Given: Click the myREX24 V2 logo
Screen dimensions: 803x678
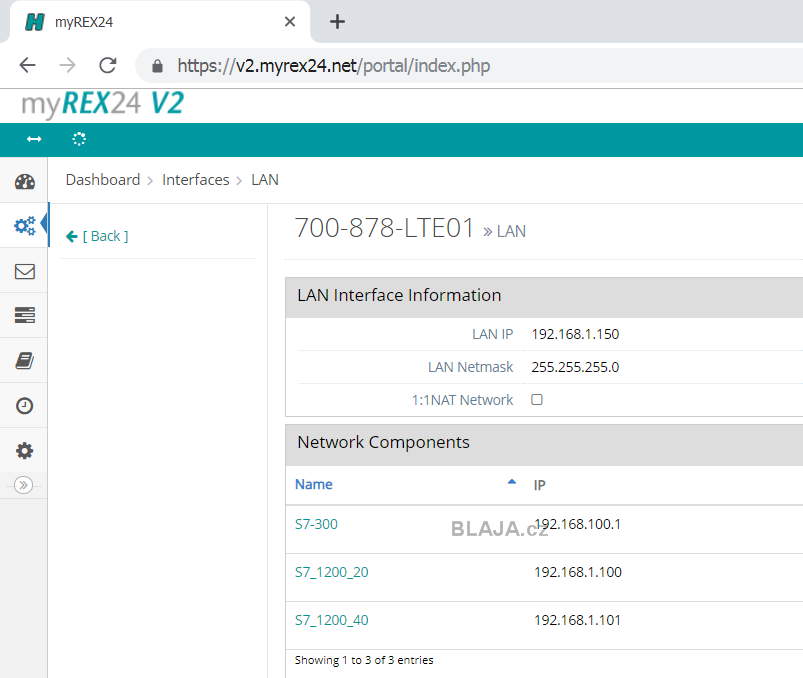Looking at the screenshot, I should tap(102, 104).
